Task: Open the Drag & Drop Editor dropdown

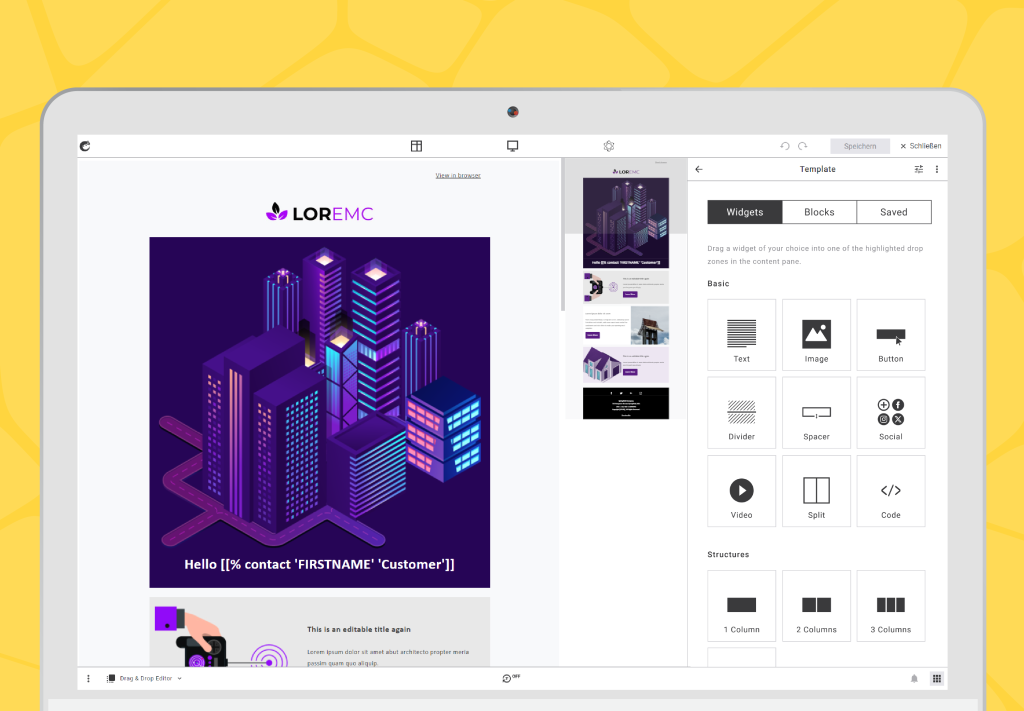Action: tap(144, 679)
